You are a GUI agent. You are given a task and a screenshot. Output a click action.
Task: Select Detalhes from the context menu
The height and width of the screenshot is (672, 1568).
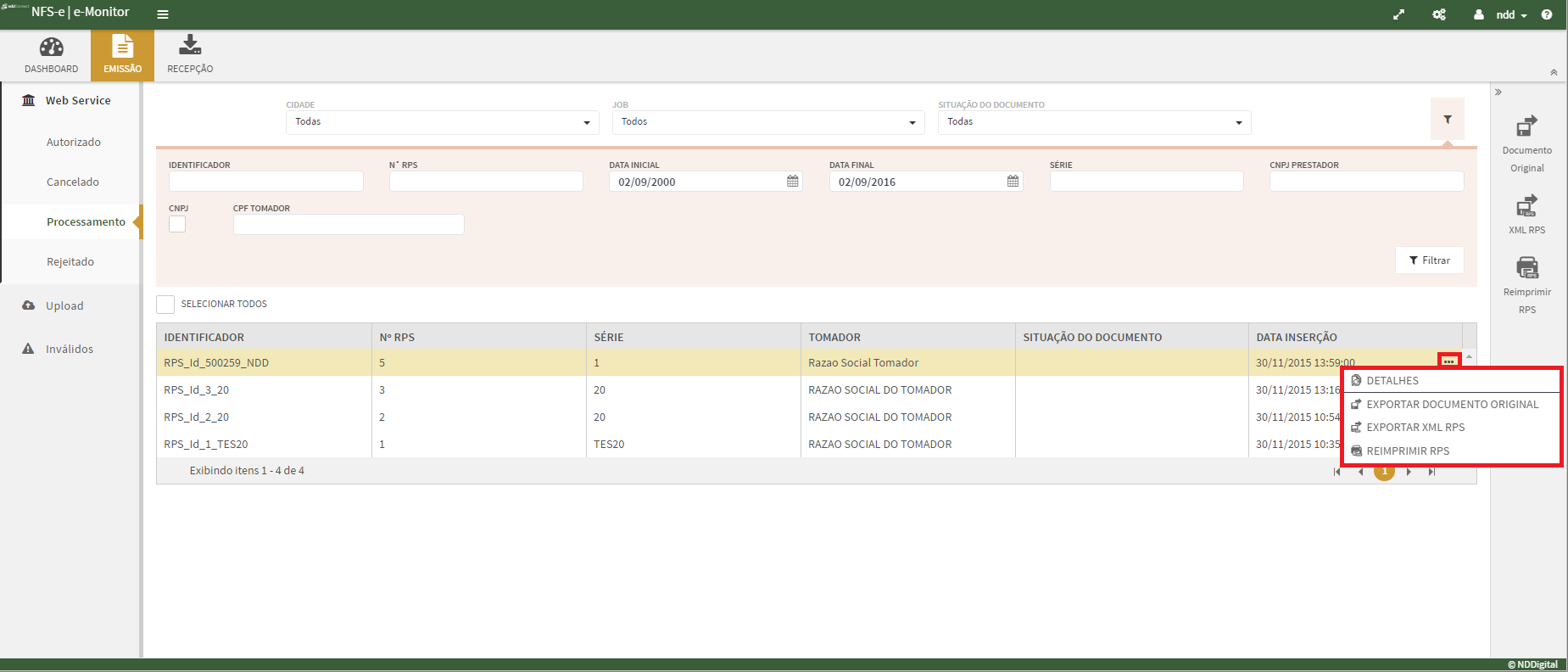coord(1392,381)
